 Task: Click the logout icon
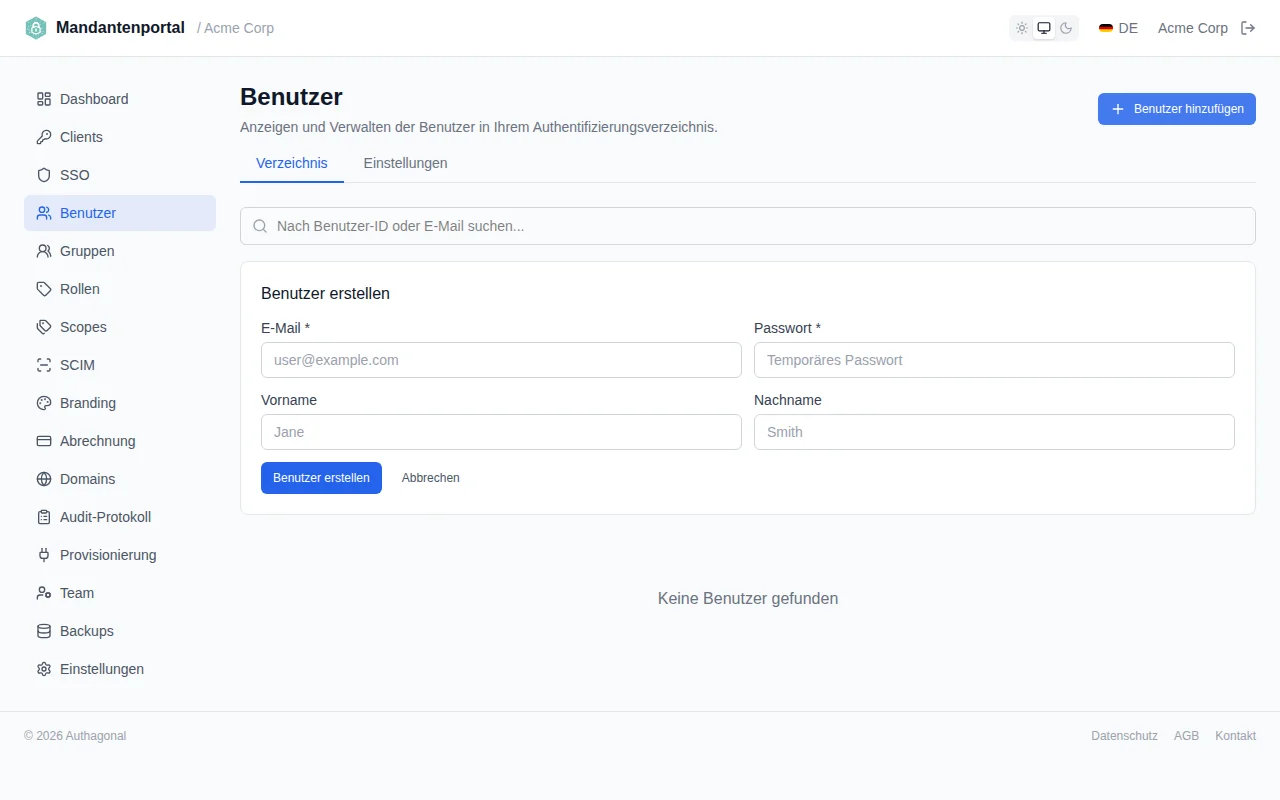coord(1248,28)
